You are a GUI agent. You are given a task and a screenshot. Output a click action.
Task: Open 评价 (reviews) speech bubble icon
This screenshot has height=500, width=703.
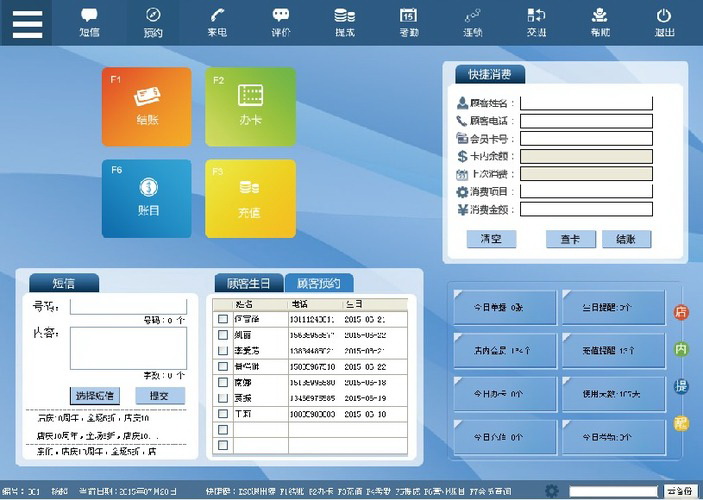(x=281, y=22)
